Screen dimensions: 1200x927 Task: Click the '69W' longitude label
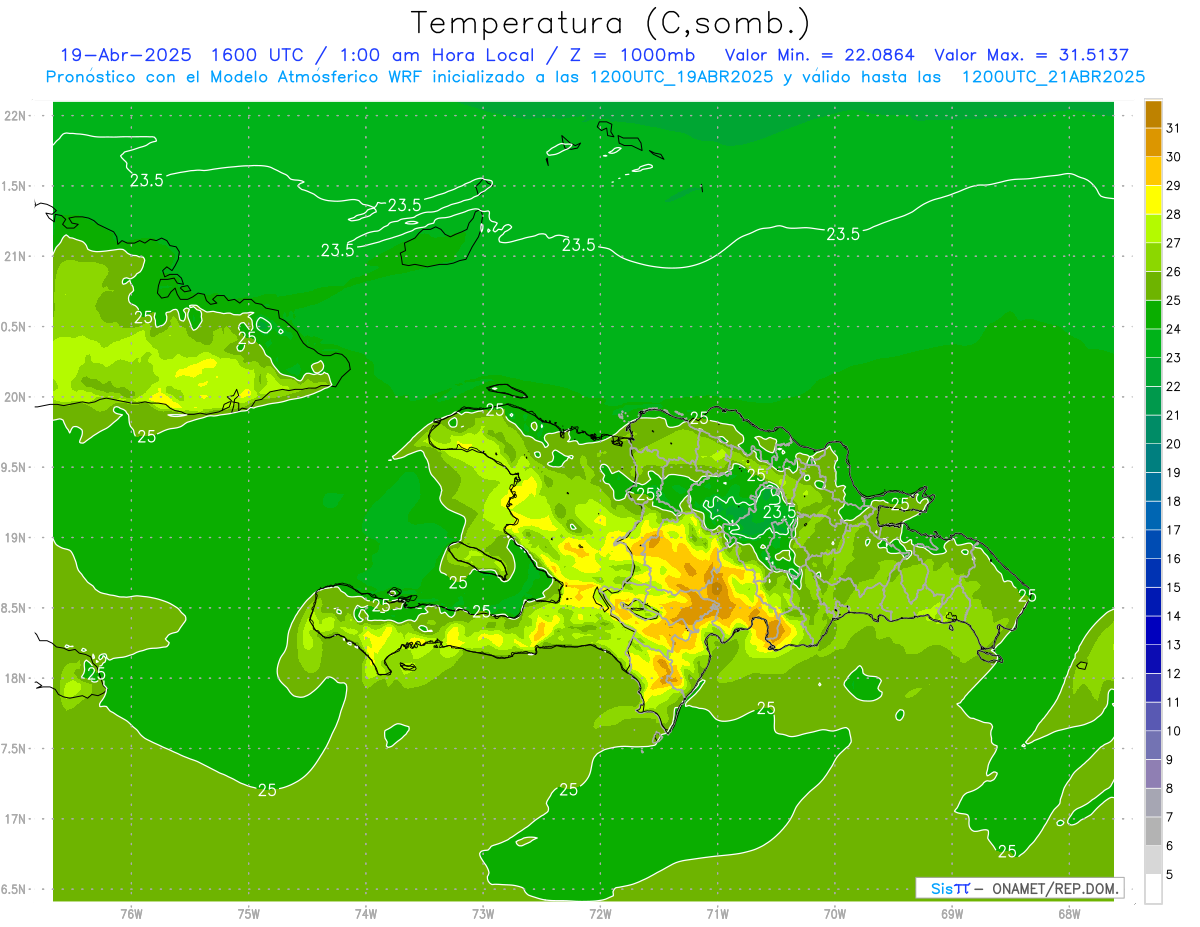tap(952, 915)
